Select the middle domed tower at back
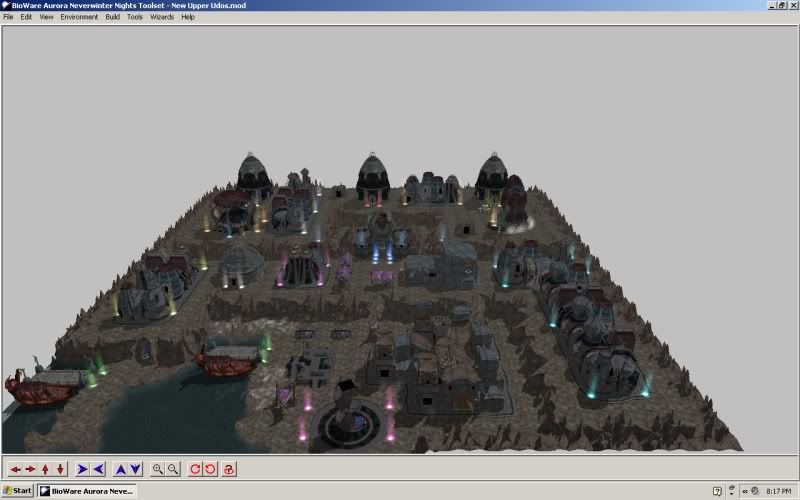Viewport: 800px width, 500px height. coord(372,179)
